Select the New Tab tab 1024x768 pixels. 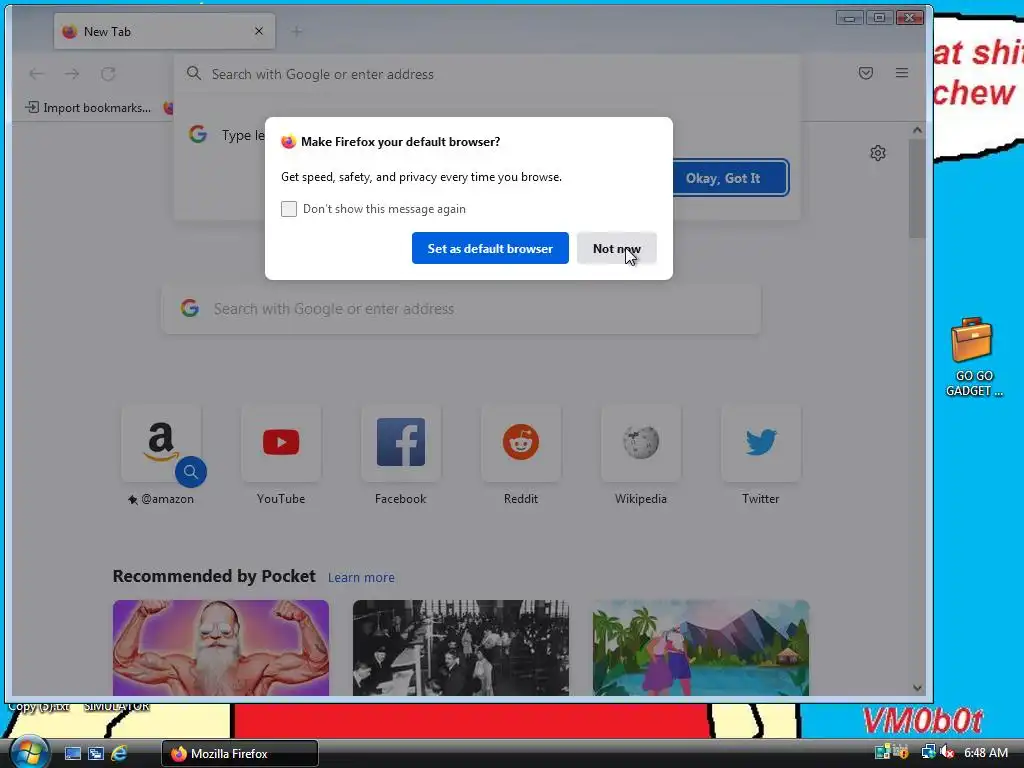click(x=165, y=31)
